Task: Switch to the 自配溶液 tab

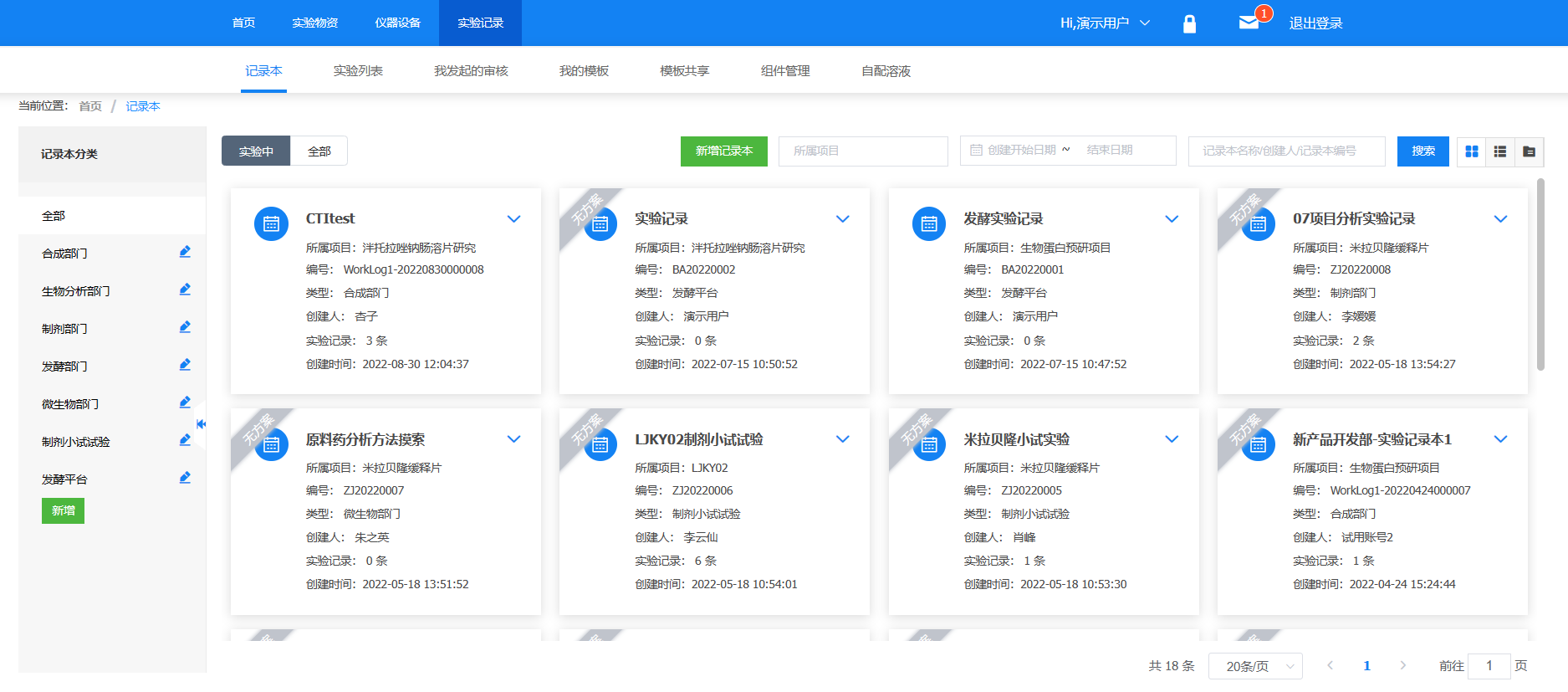Action: 886,71
